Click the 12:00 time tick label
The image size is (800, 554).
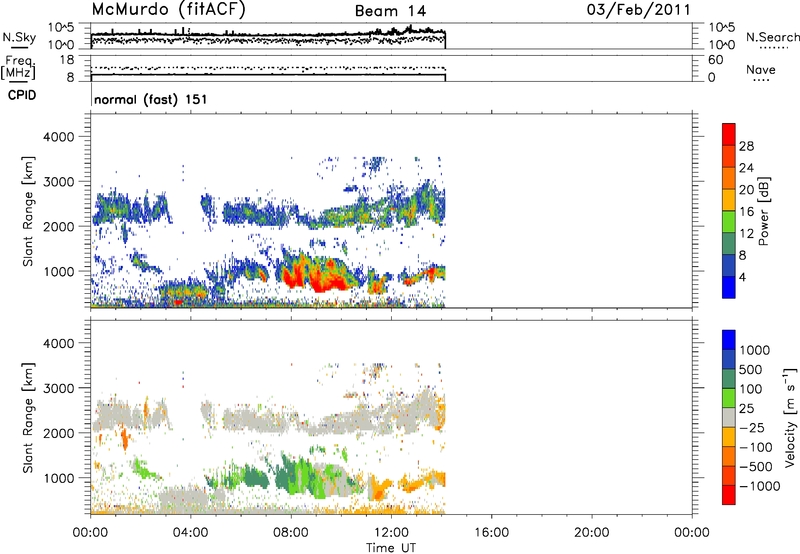pyautogui.click(x=391, y=533)
